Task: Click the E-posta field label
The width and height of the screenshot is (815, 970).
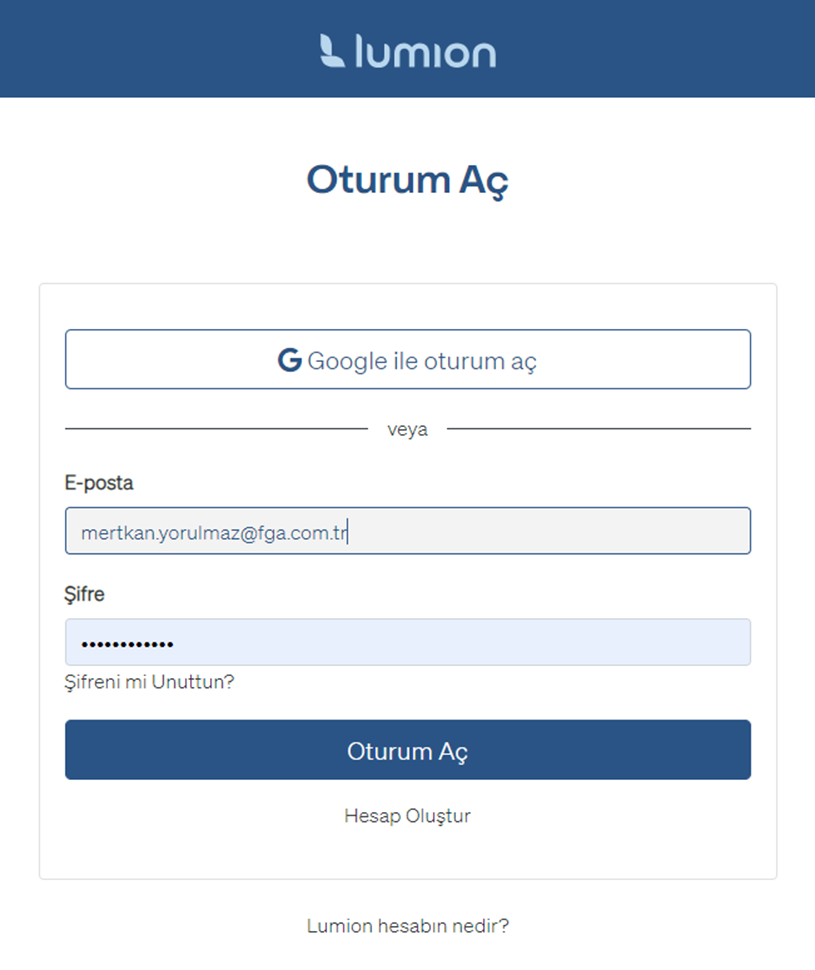Action: [x=99, y=483]
